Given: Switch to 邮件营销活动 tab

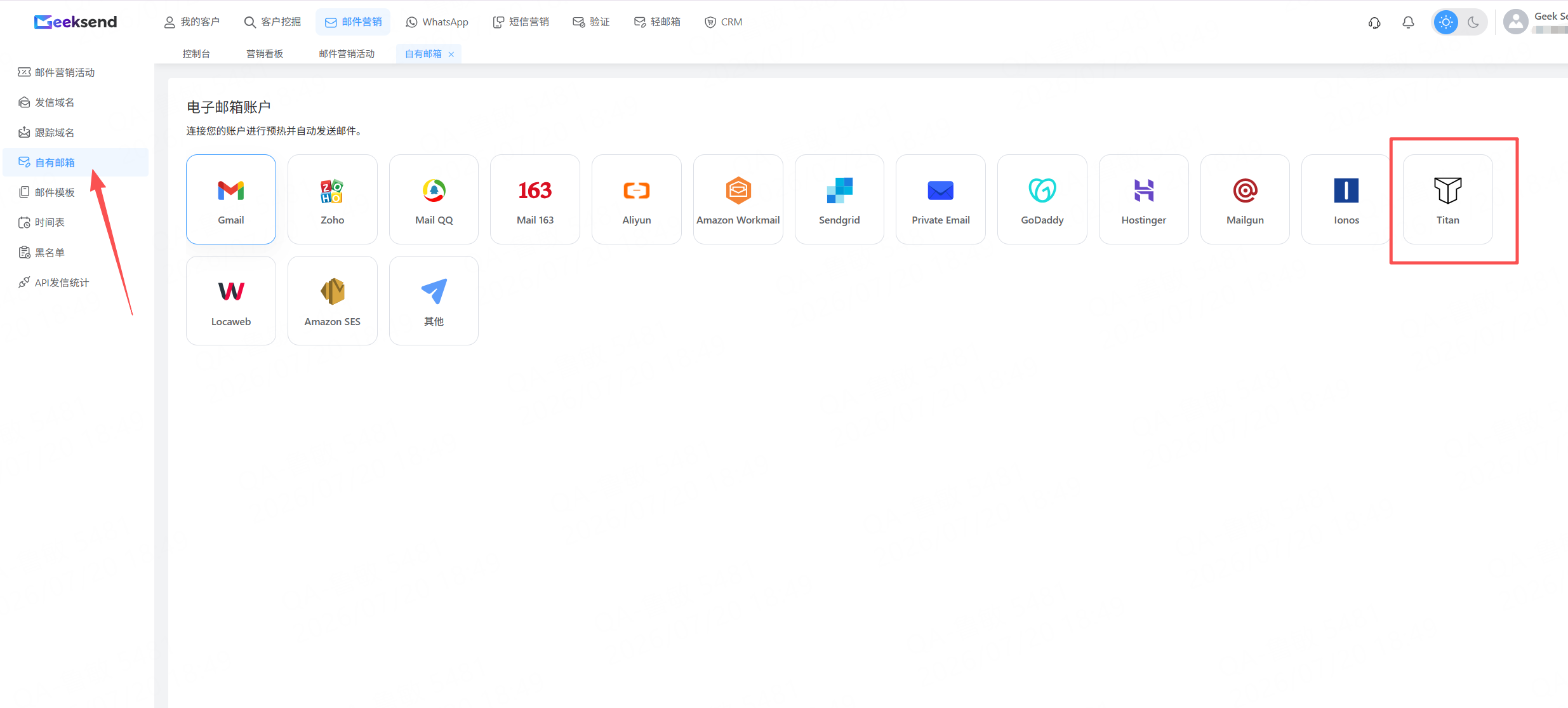Looking at the screenshot, I should (x=347, y=54).
